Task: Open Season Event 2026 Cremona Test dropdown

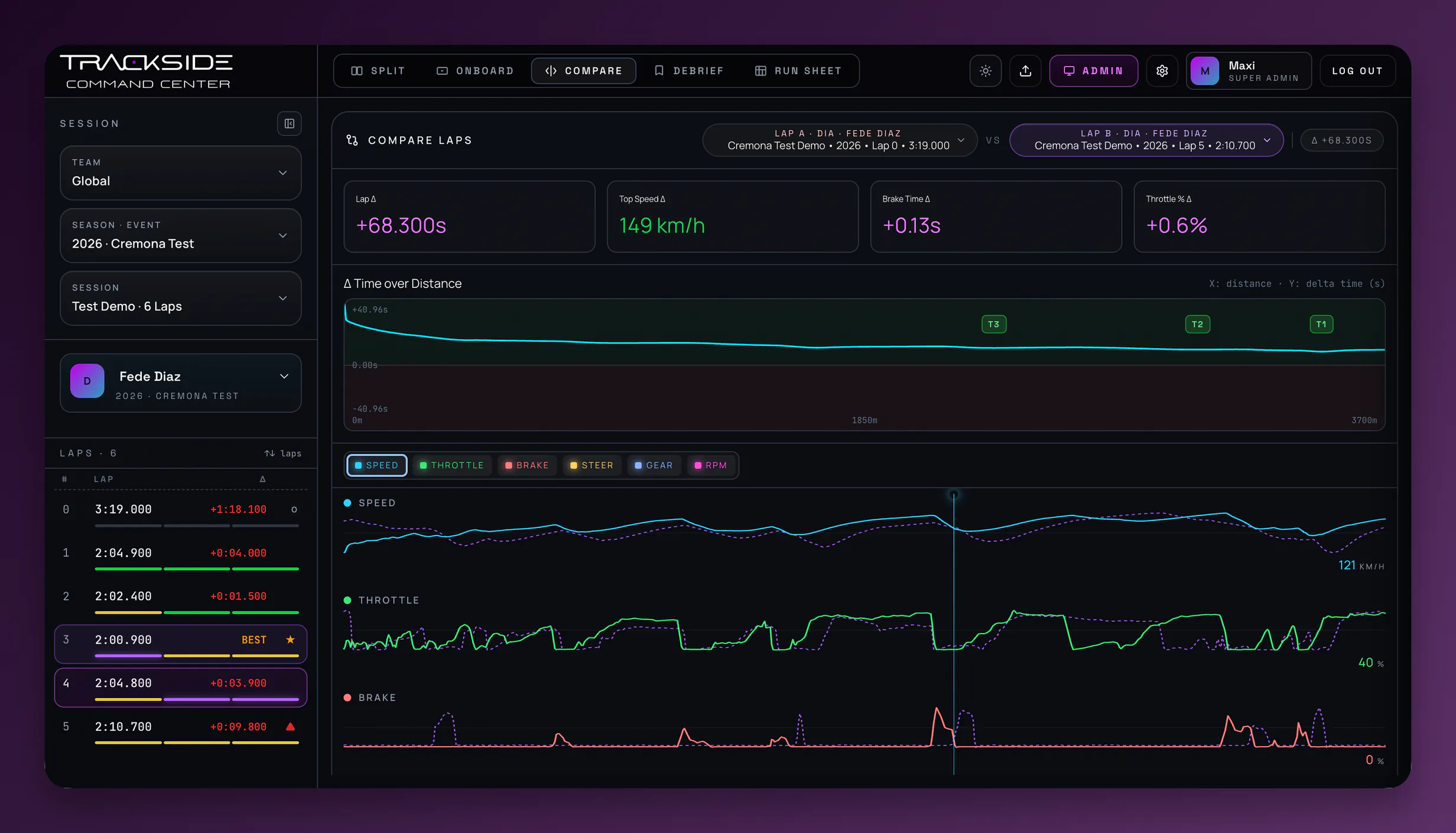Action: 181,235
